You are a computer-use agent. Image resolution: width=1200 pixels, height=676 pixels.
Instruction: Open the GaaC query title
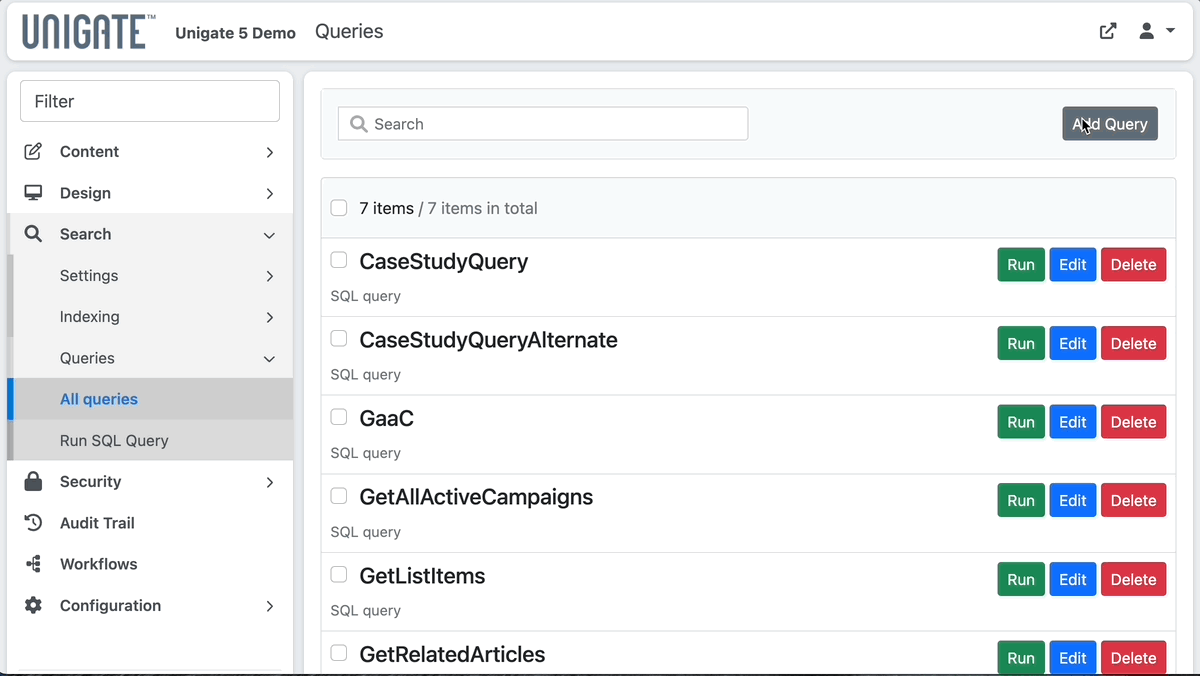tap(387, 418)
